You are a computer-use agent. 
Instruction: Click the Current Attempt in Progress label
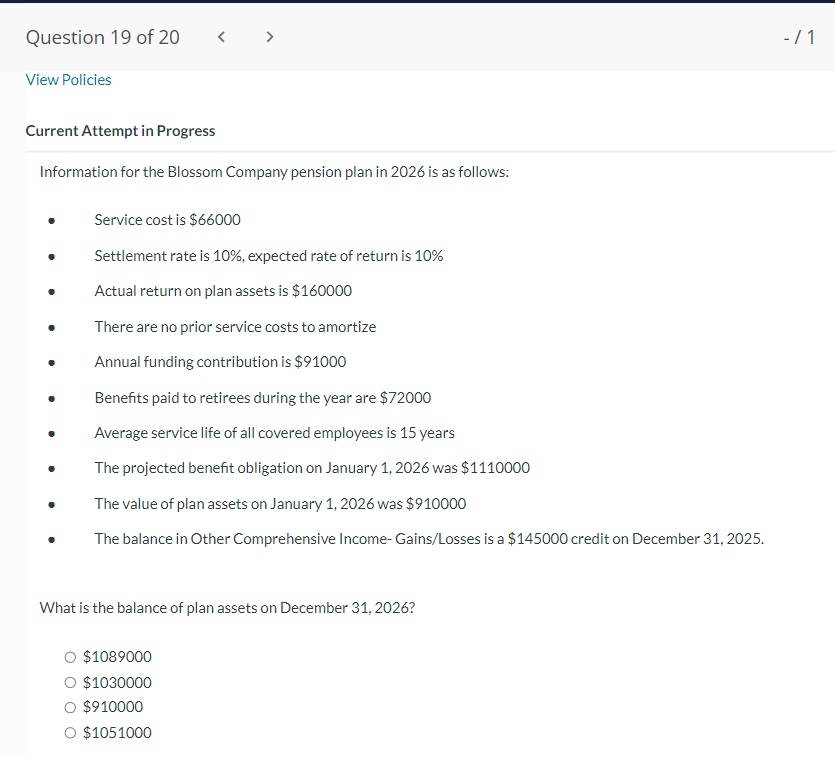(120, 130)
